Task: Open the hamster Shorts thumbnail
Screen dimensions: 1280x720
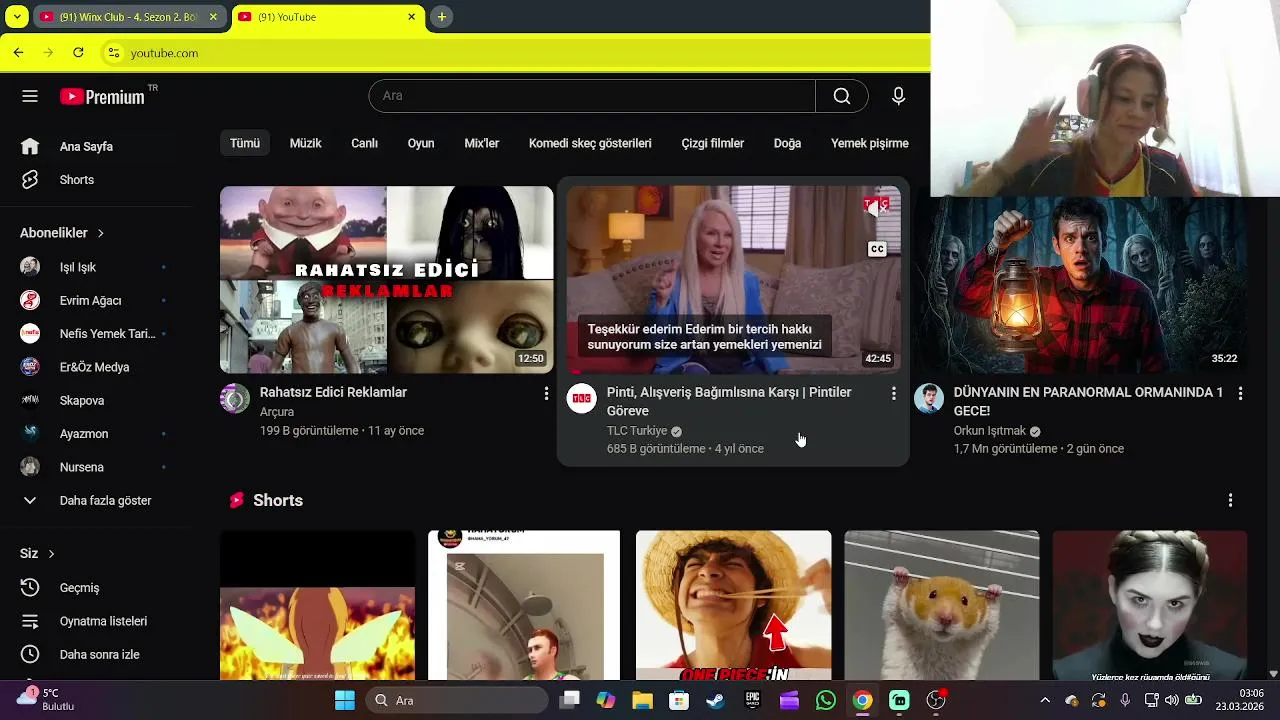Action: pos(941,605)
